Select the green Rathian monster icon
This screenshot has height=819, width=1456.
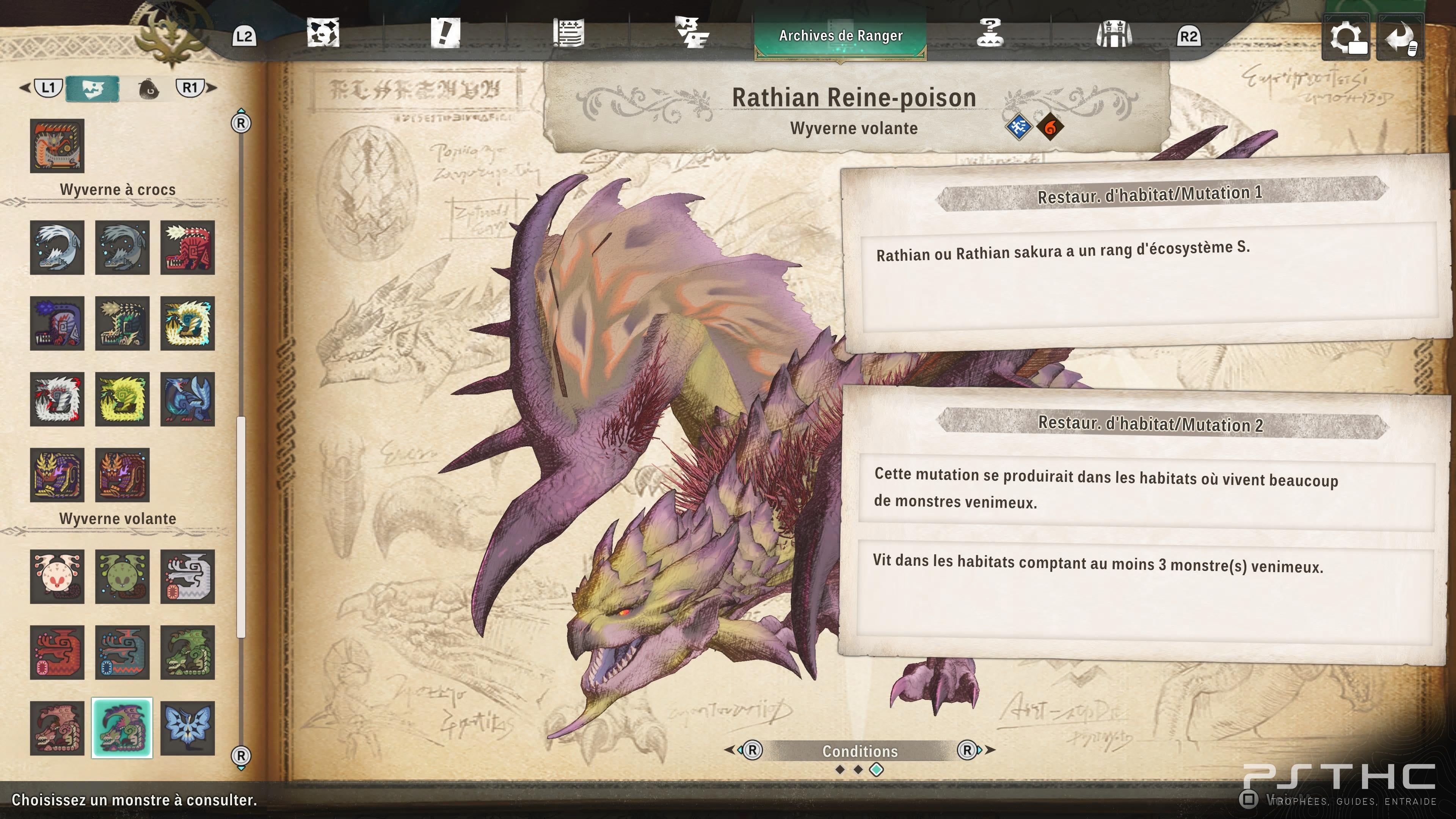point(188,652)
